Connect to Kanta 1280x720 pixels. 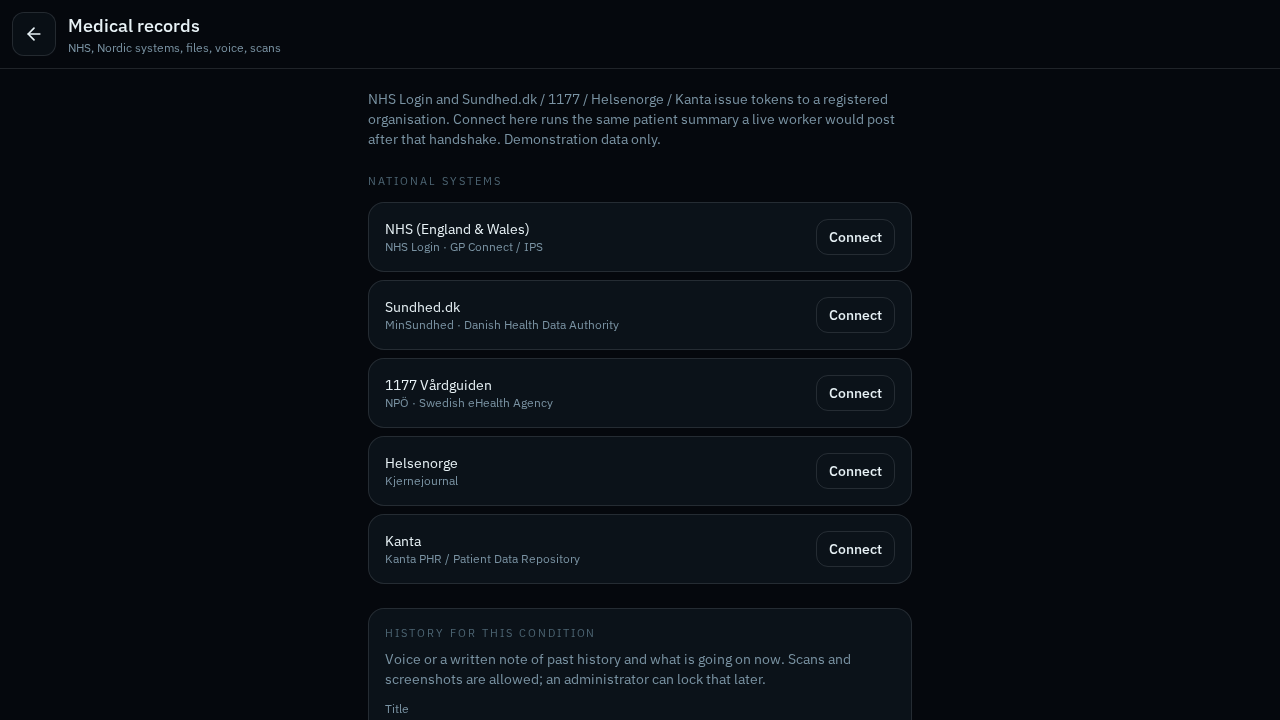pos(855,549)
